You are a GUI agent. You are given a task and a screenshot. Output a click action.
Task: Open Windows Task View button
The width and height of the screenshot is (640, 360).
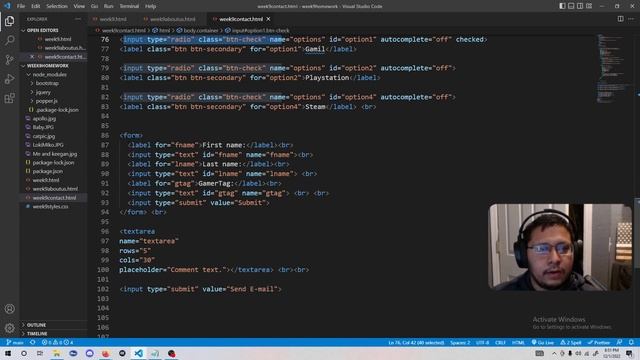pos(40,353)
